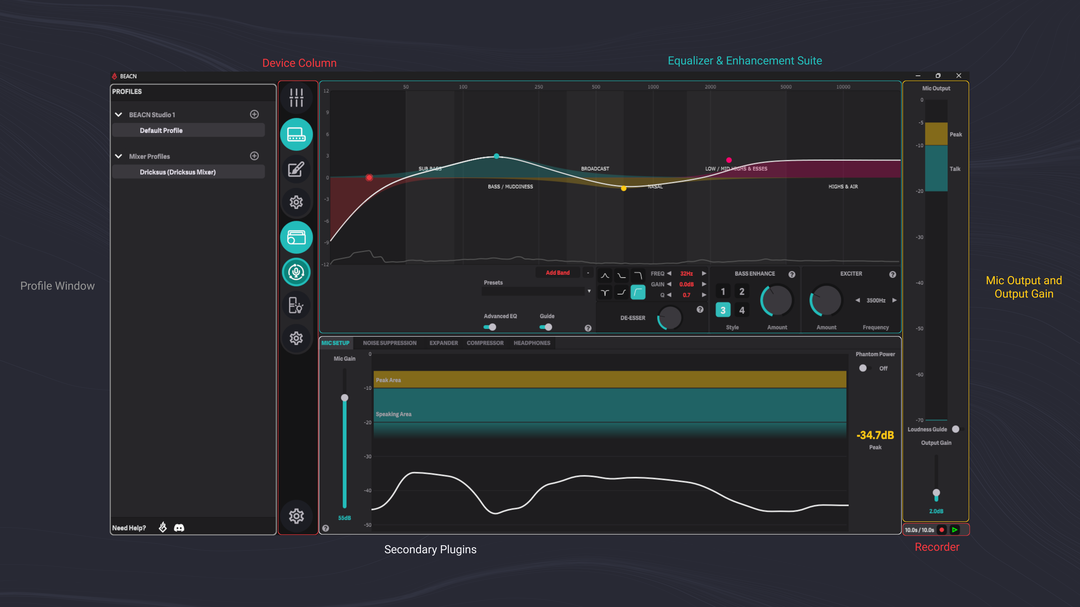The image size is (1080, 607).
Task: Click the Bass Enhance help question mark
Action: click(792, 274)
